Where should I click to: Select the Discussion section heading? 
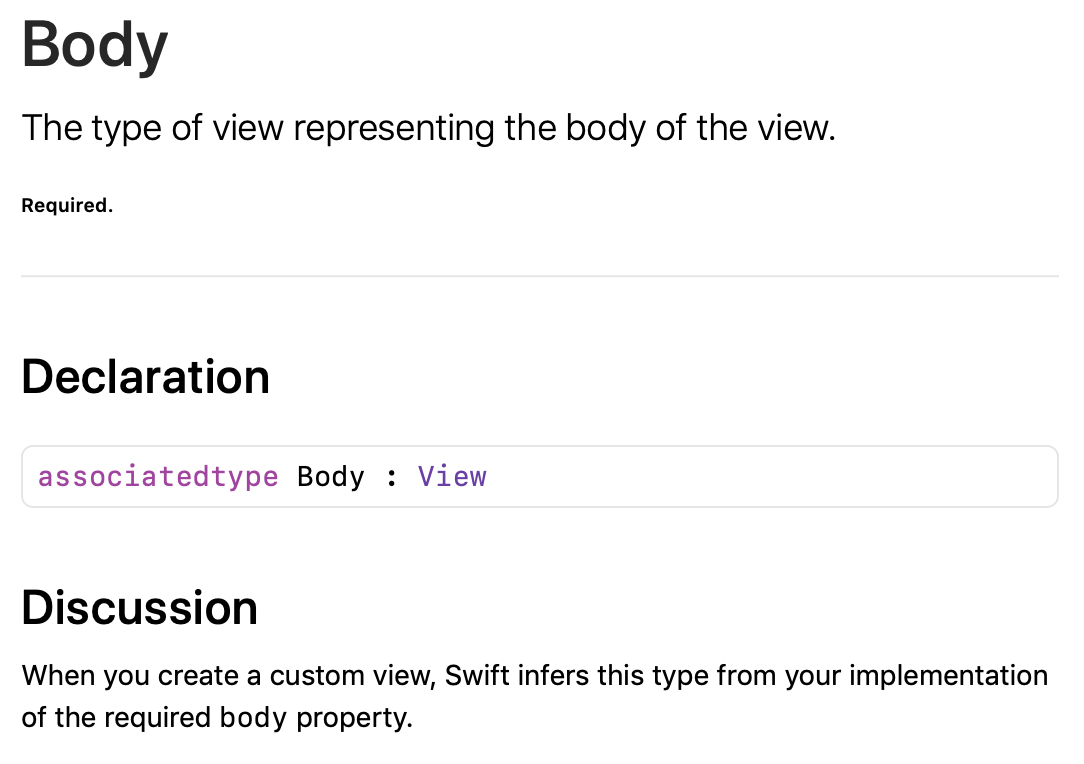tap(140, 607)
